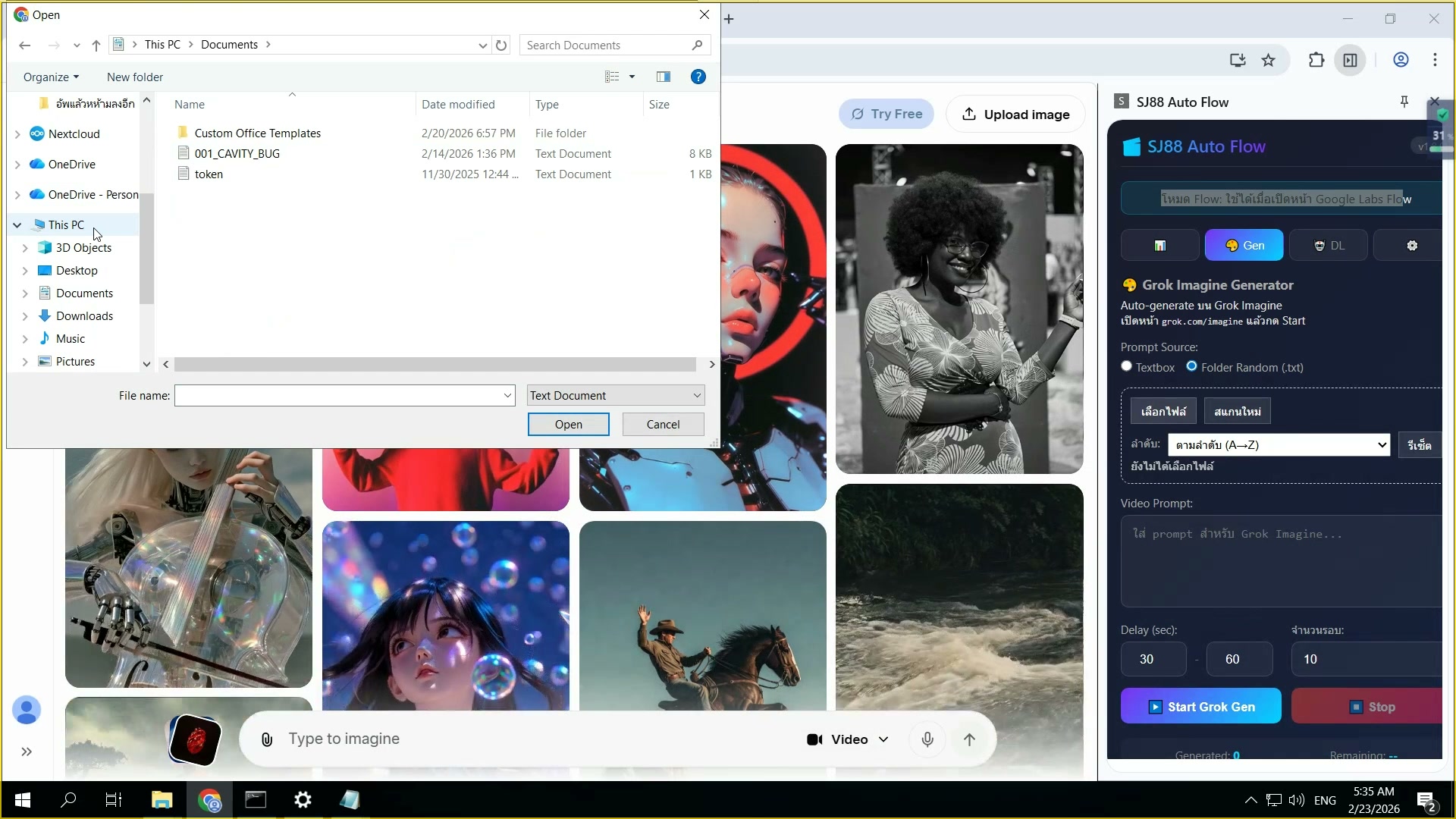Click the Upload image button
The height and width of the screenshot is (819, 1456).
point(1015,115)
